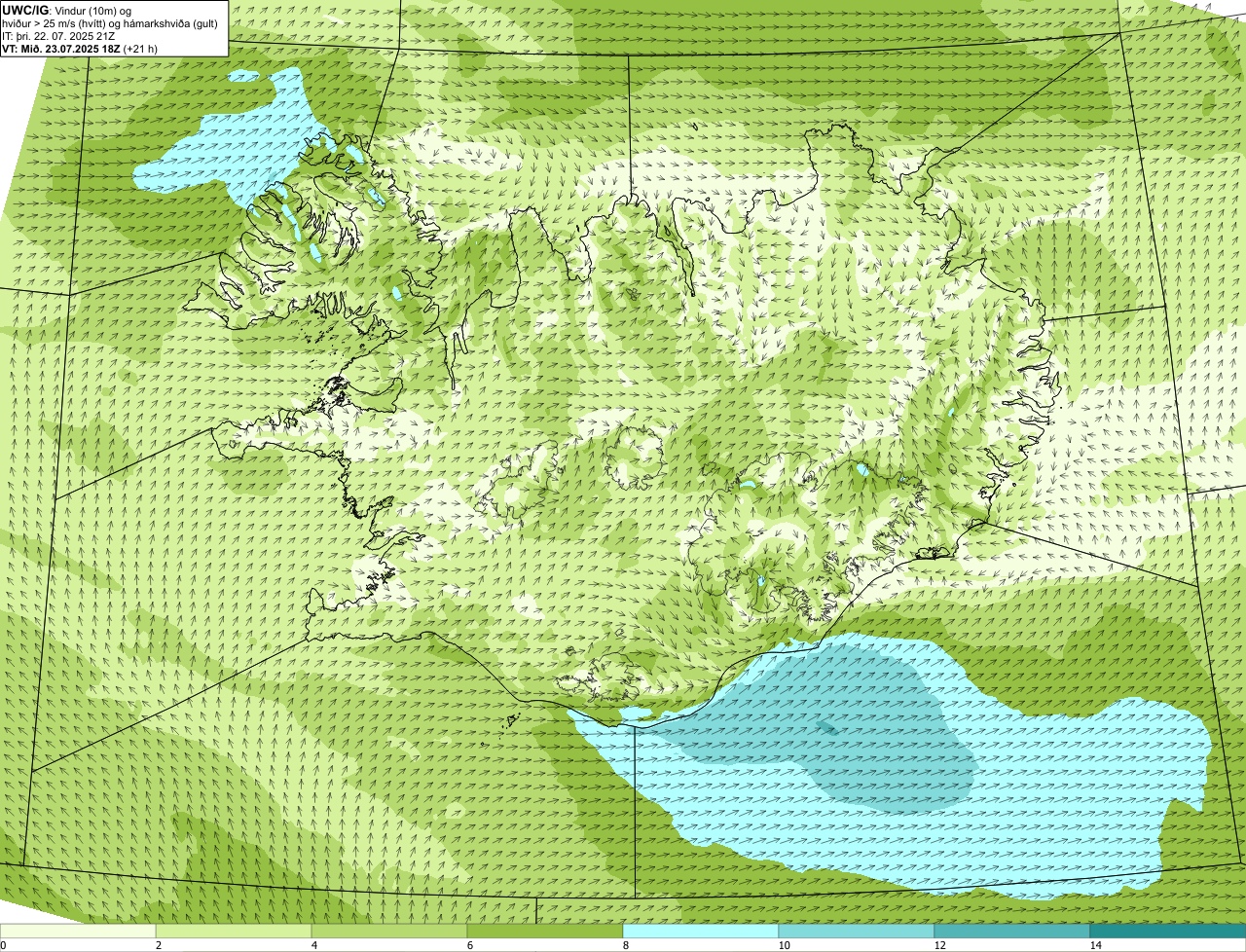
Task: Click the '8' tick label on the color scale
Action: (x=625, y=945)
